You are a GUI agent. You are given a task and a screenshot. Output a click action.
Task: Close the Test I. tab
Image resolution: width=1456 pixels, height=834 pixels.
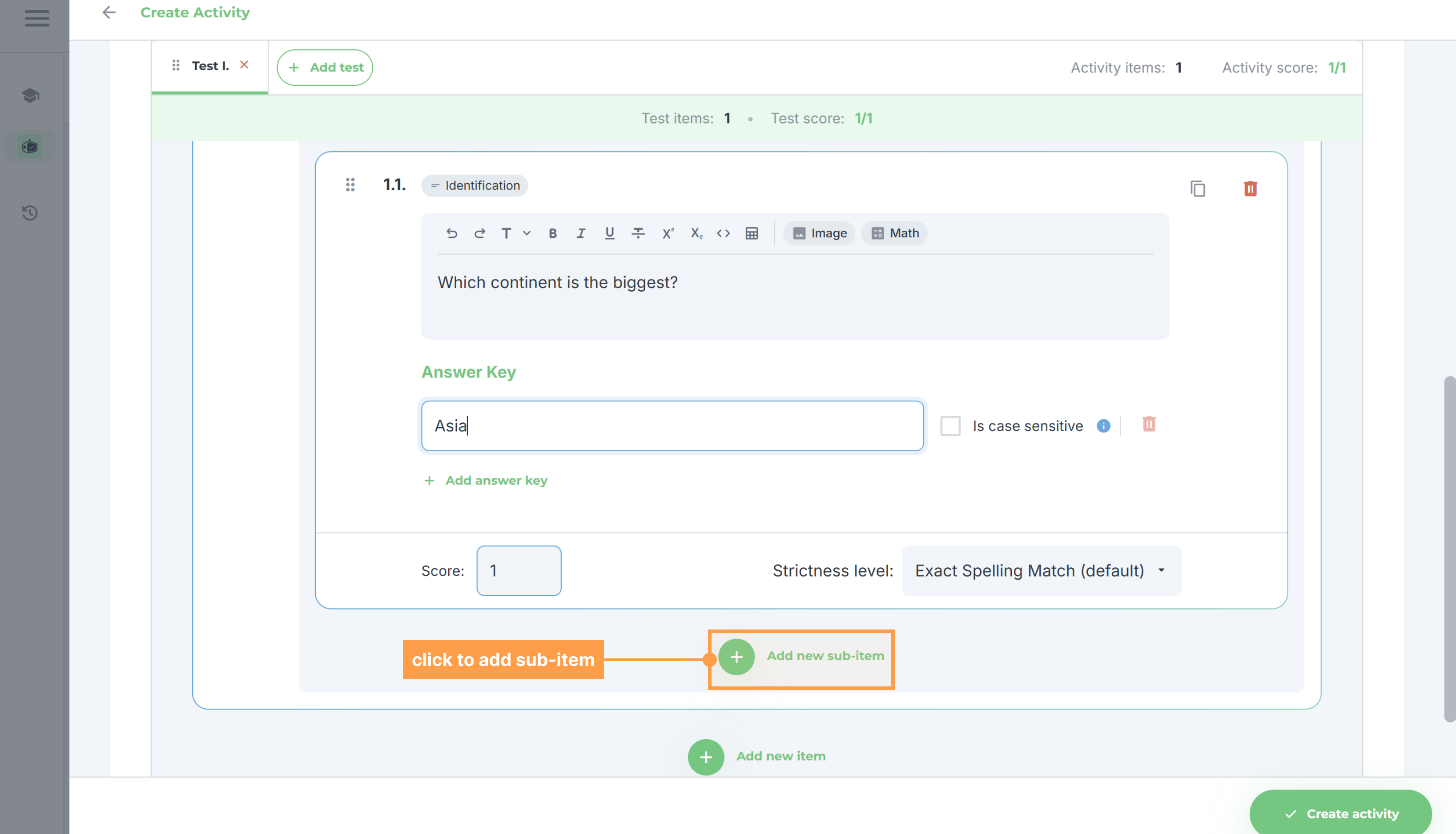pyautogui.click(x=244, y=65)
